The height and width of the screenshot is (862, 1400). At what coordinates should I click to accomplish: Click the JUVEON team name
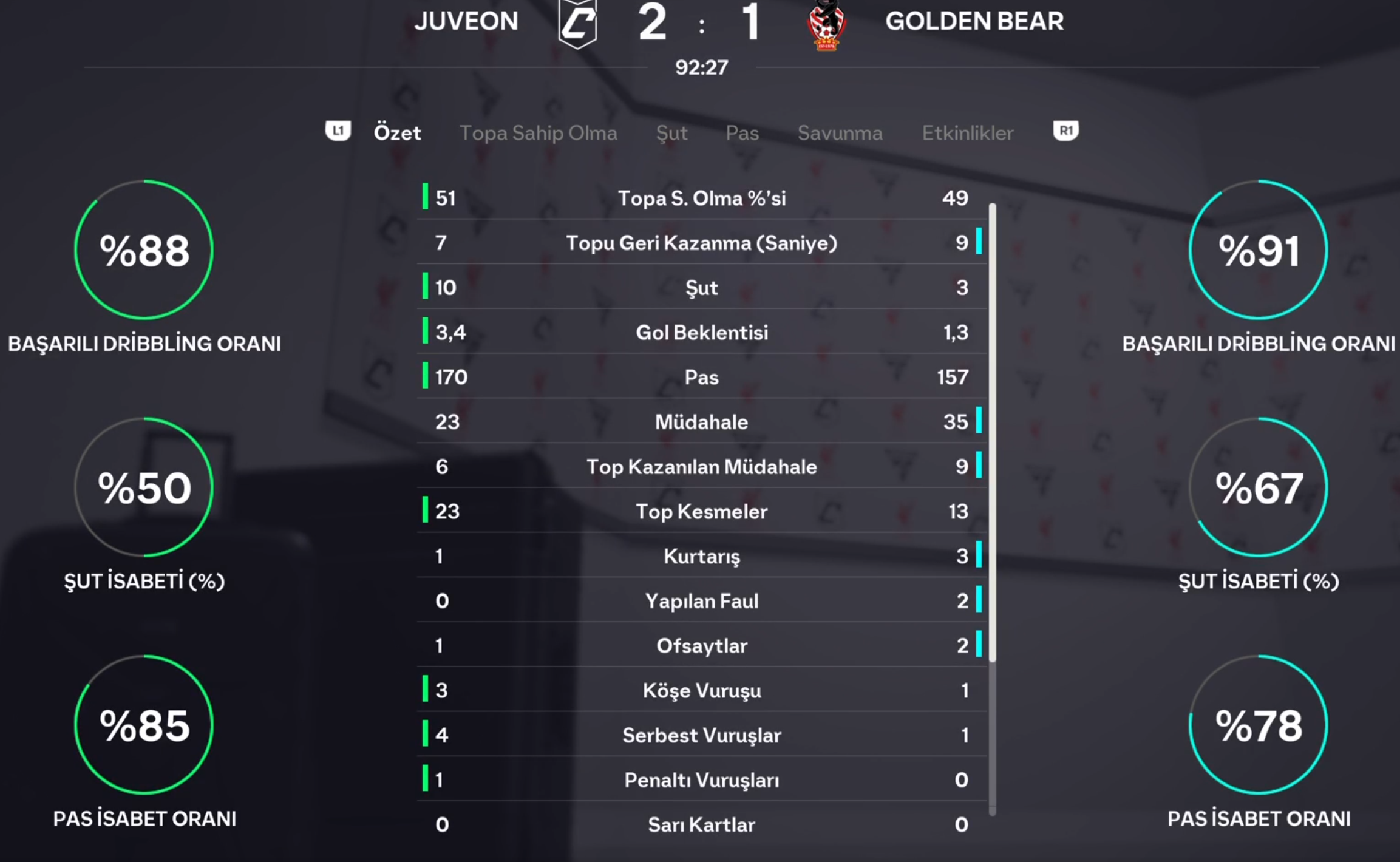click(466, 22)
